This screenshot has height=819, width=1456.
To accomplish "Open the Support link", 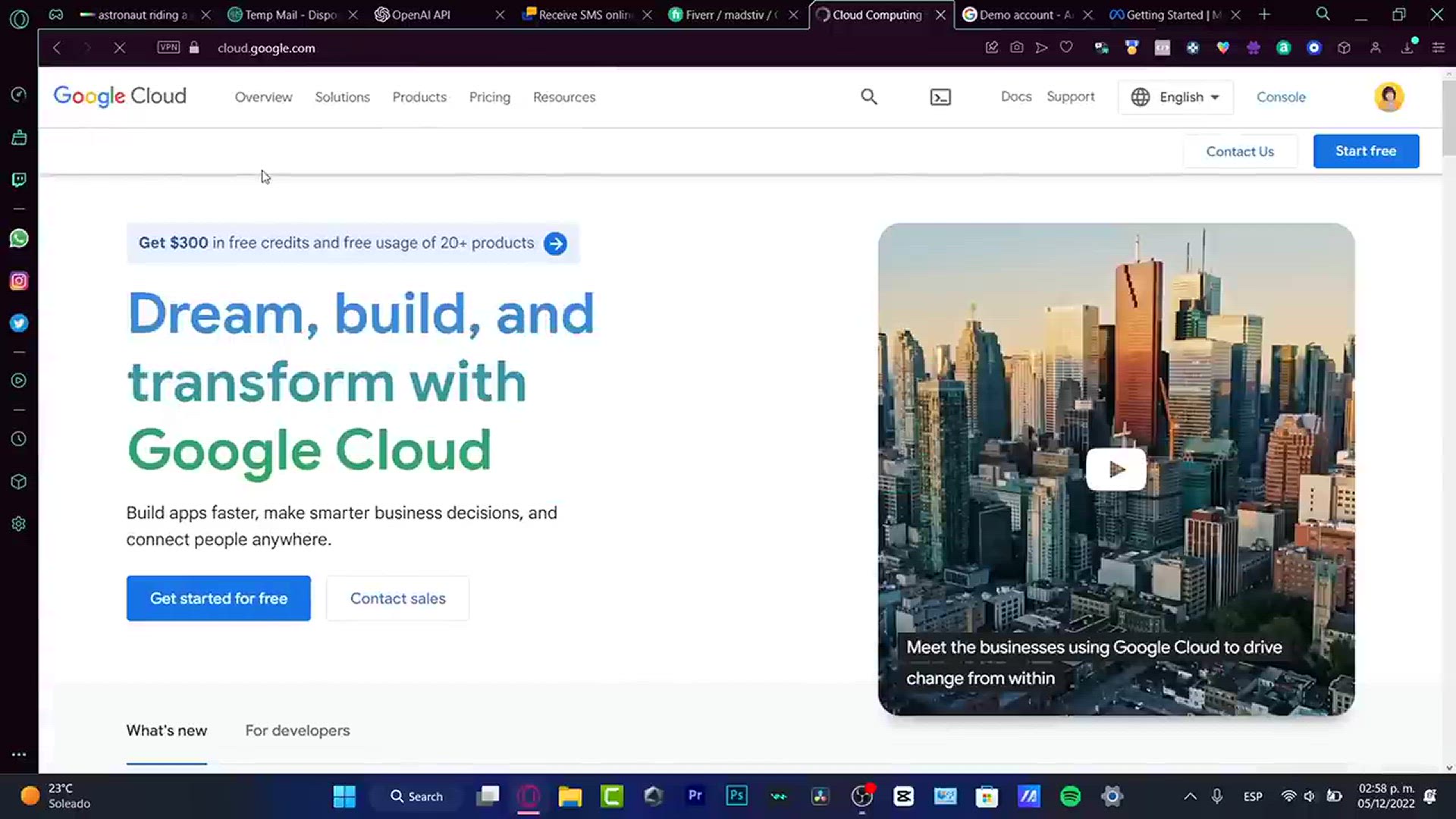I will (x=1070, y=96).
